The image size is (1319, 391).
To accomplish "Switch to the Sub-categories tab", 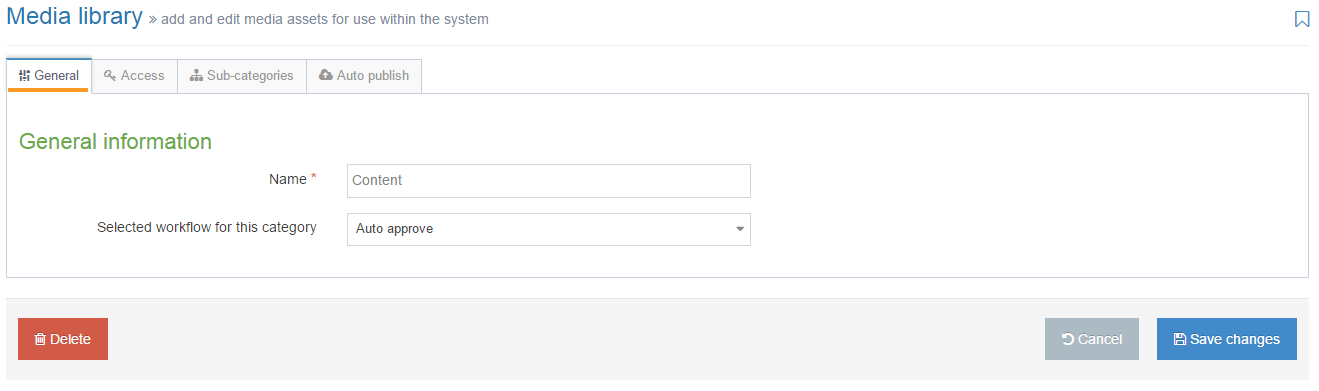I will tap(242, 76).
